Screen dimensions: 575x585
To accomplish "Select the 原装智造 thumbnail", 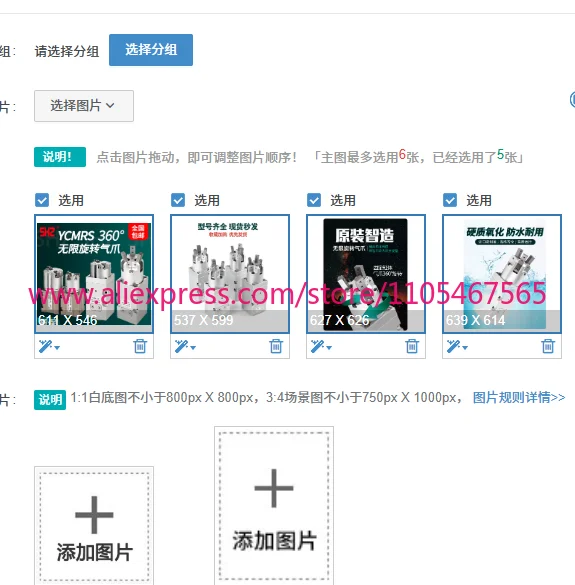I will (x=366, y=274).
